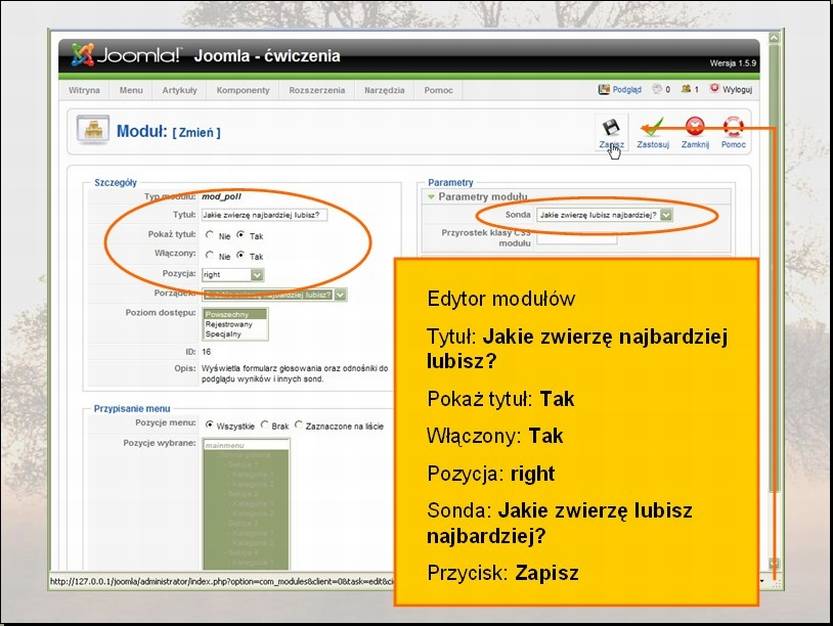
Task: Select Specjalny access level
Action: click(235, 334)
